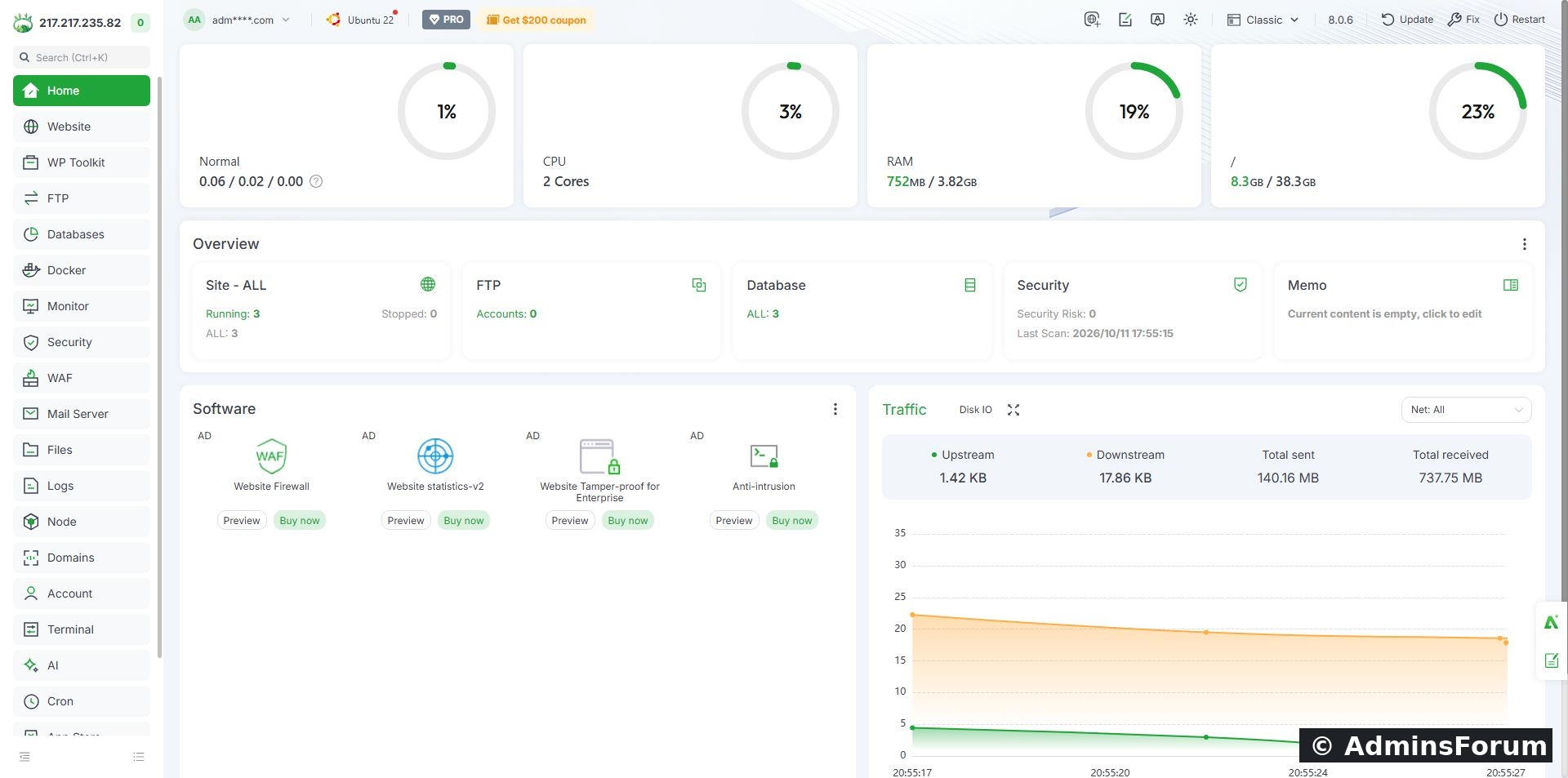This screenshot has height=778, width=1568.
Task: Click the Fix button
Action: pyautogui.click(x=1463, y=20)
